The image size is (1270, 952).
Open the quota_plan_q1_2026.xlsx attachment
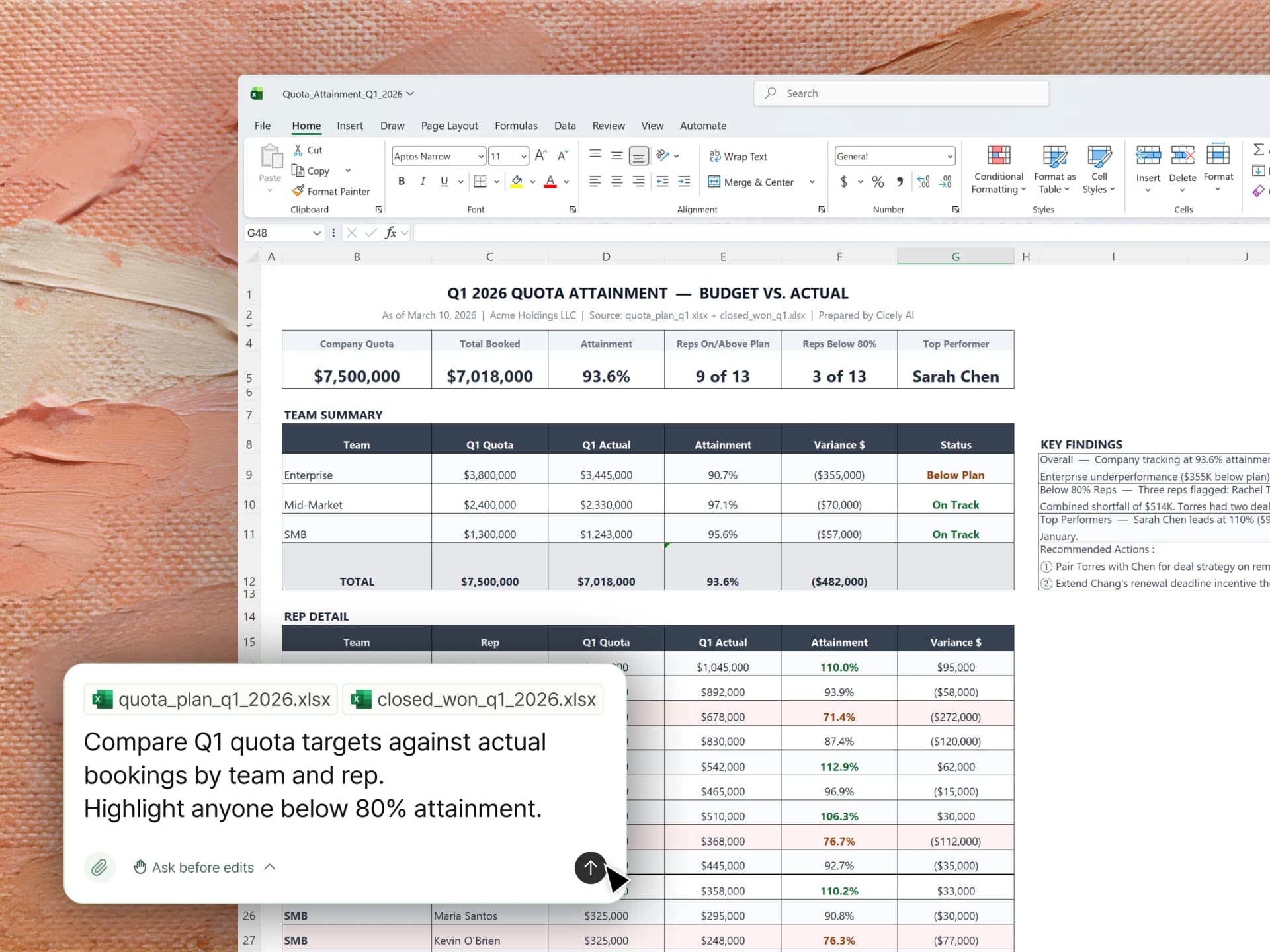tap(210, 699)
